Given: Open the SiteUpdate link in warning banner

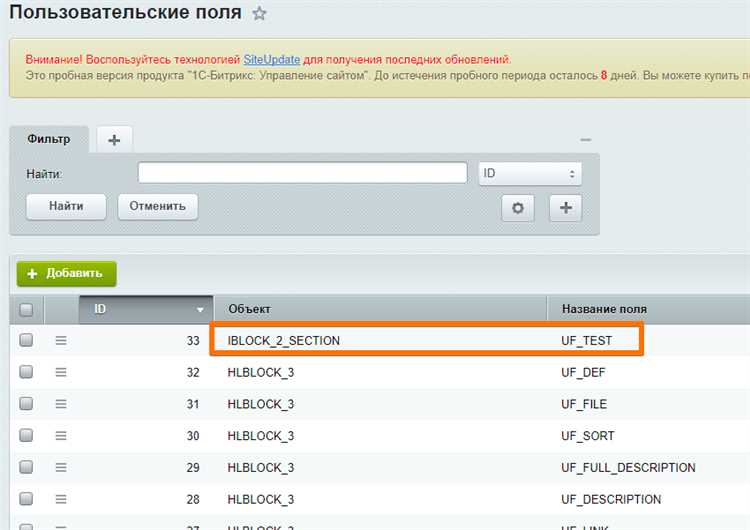Looking at the screenshot, I should tap(272, 60).
